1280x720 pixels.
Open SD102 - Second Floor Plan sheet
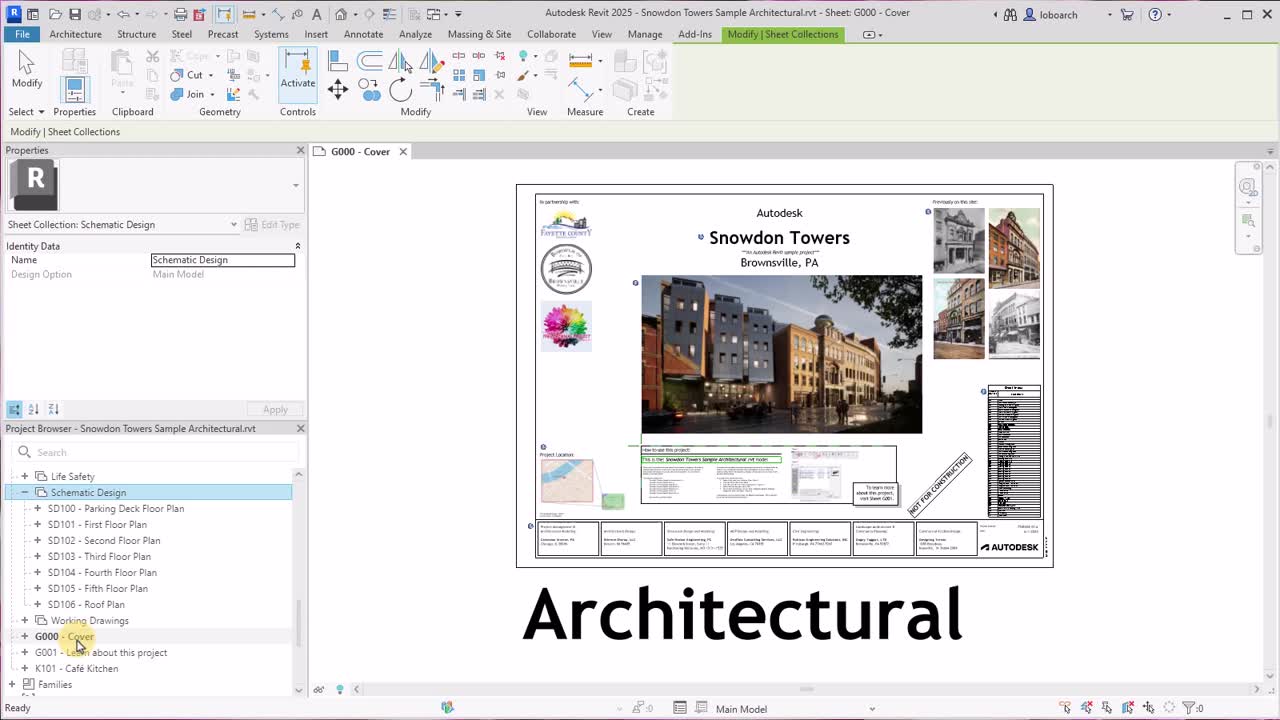click(x=104, y=540)
